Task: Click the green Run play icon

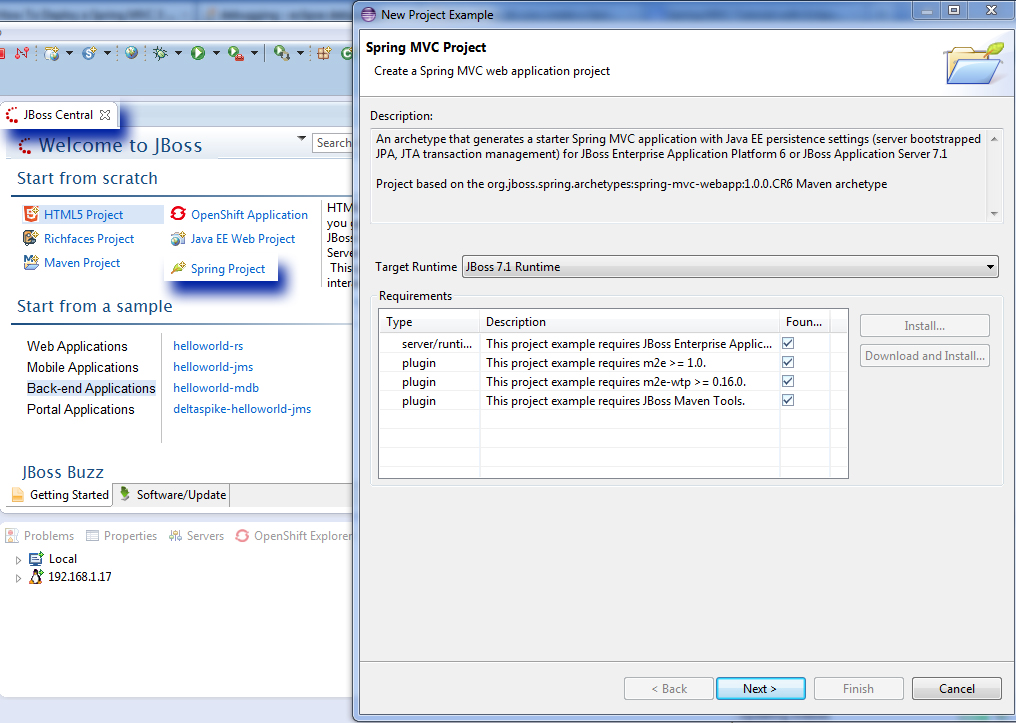Action: [198, 53]
